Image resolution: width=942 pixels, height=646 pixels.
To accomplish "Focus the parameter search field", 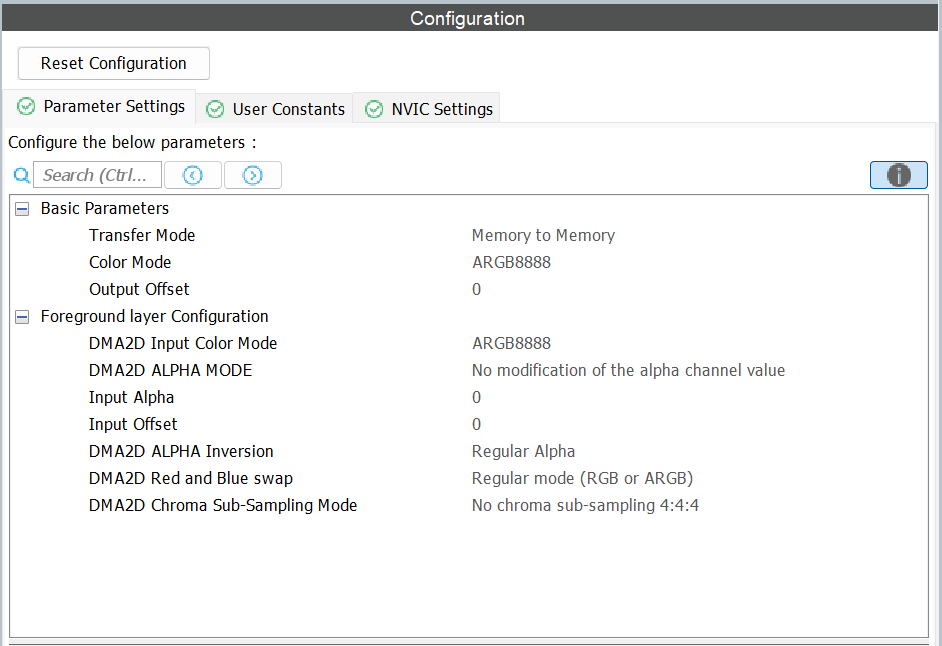I will click(97, 175).
